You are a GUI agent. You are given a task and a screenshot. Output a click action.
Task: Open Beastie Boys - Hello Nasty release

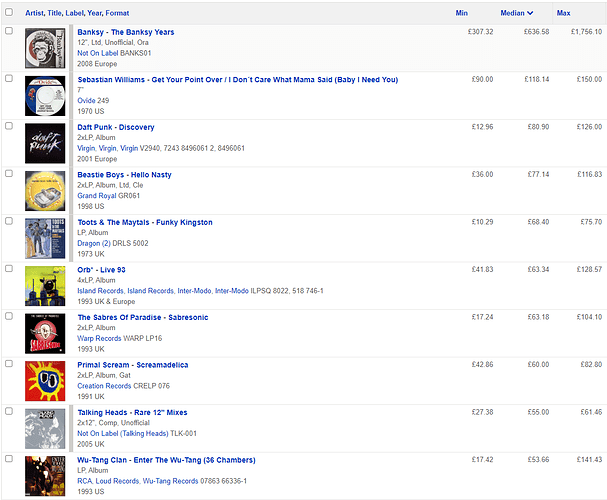click(x=124, y=175)
